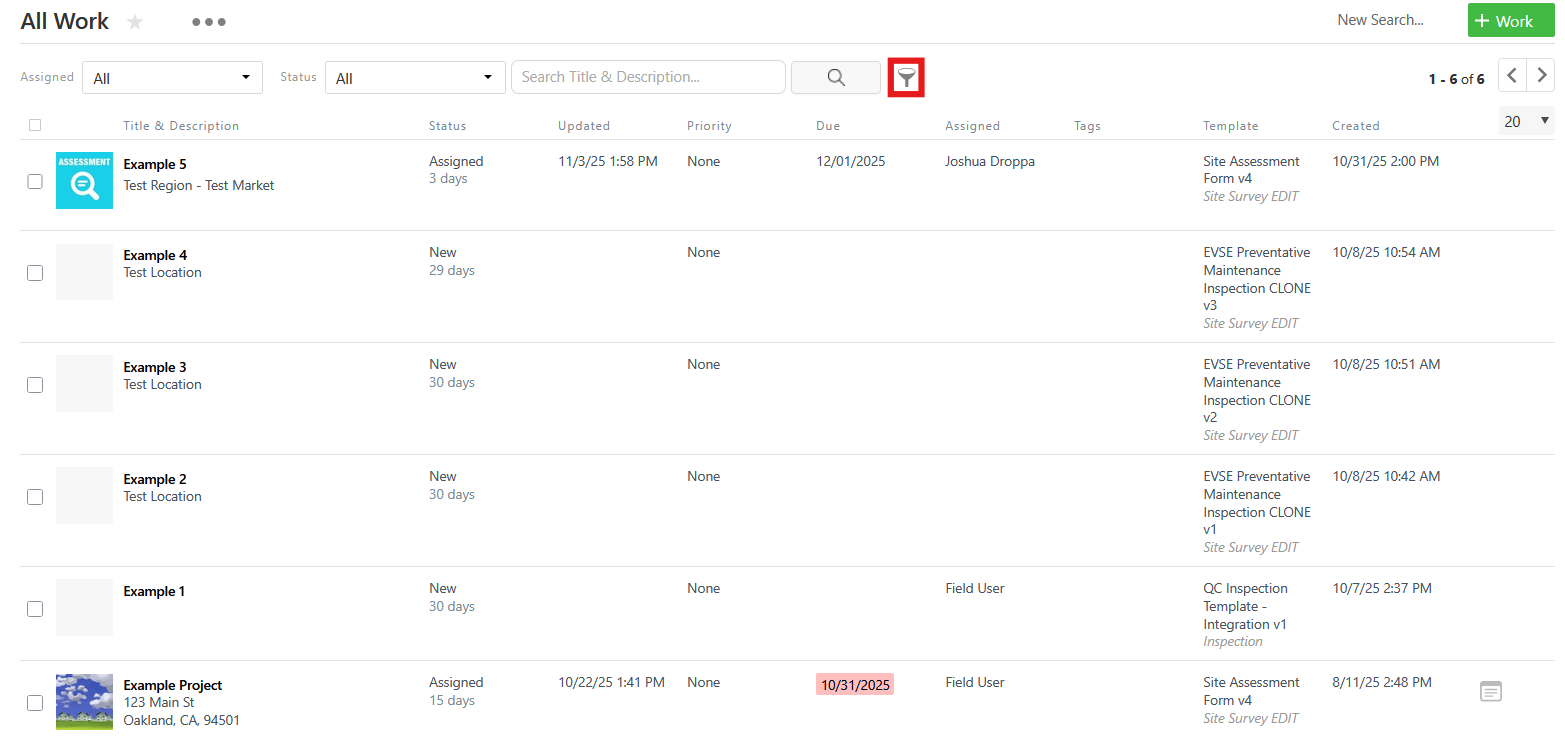The width and height of the screenshot is (1565, 748).
Task: Open the Example 4 work item
Action: point(155,255)
